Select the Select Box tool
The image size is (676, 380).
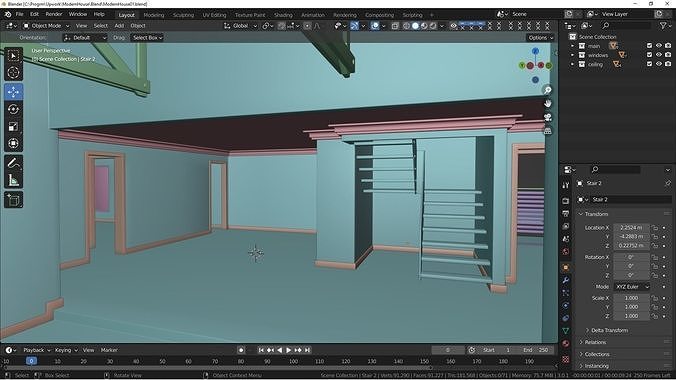pyautogui.click(x=13, y=56)
